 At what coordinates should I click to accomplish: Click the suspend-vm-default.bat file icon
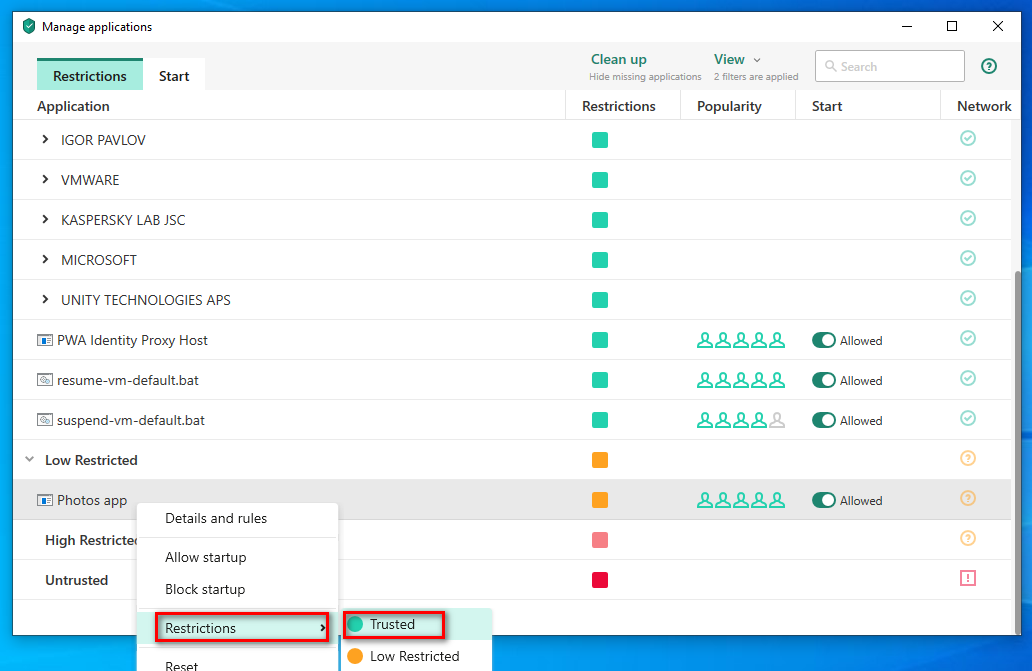point(45,420)
